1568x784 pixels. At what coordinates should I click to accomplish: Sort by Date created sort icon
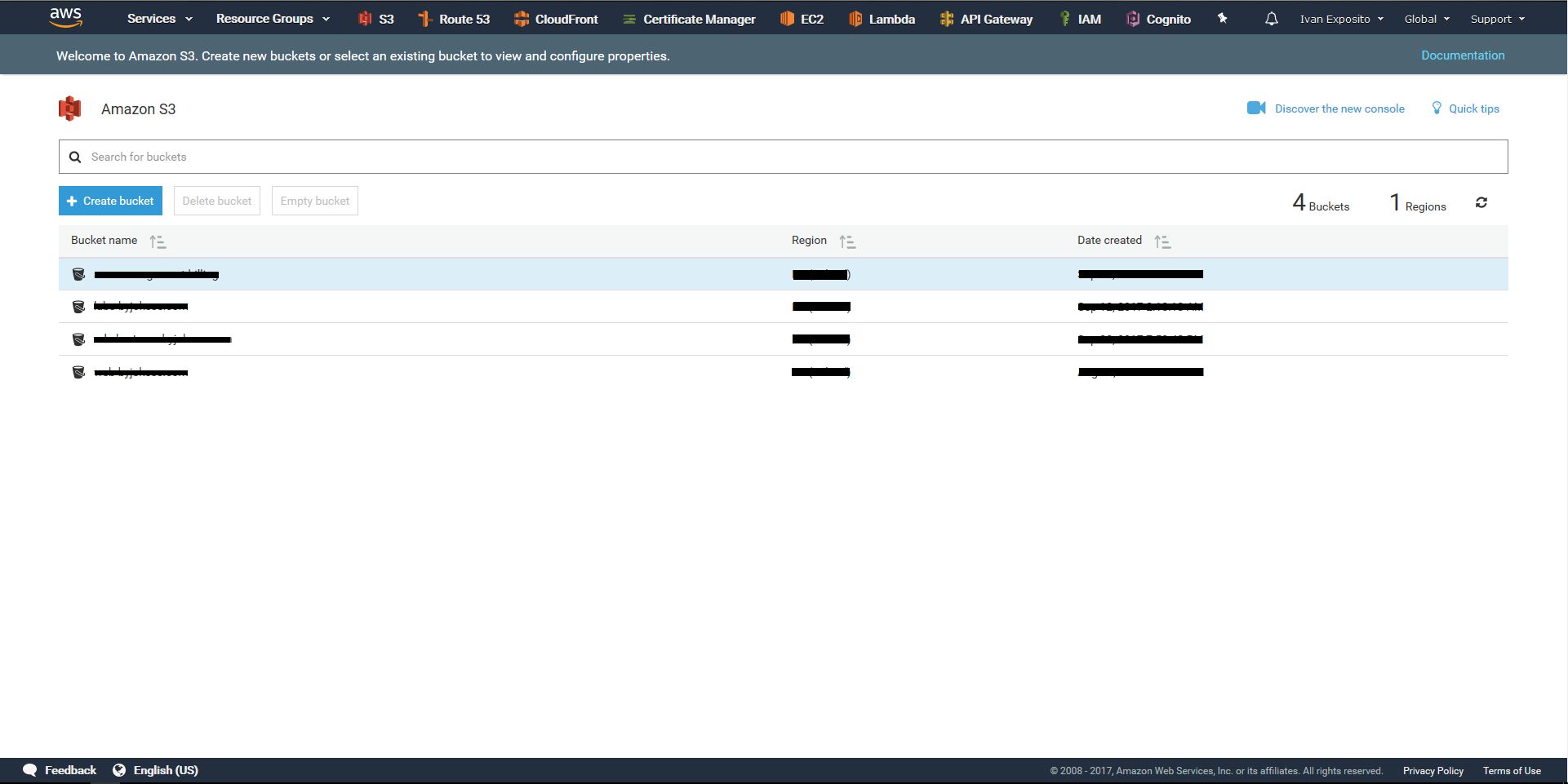coord(1162,241)
